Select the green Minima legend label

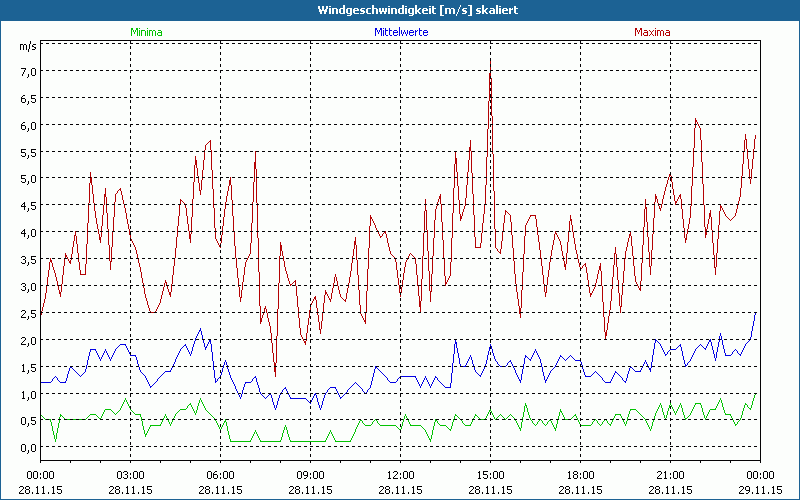click(x=146, y=32)
